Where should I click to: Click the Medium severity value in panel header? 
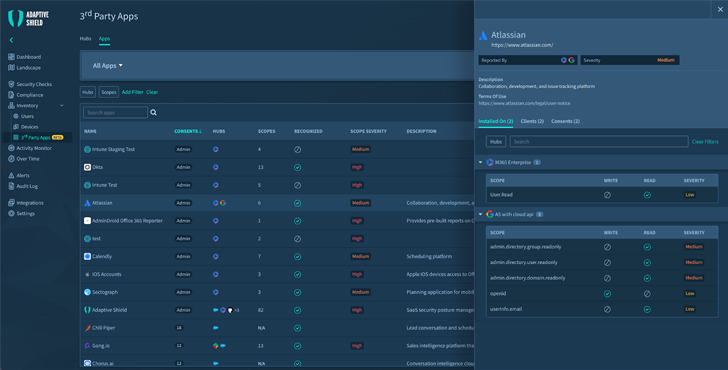(666, 60)
